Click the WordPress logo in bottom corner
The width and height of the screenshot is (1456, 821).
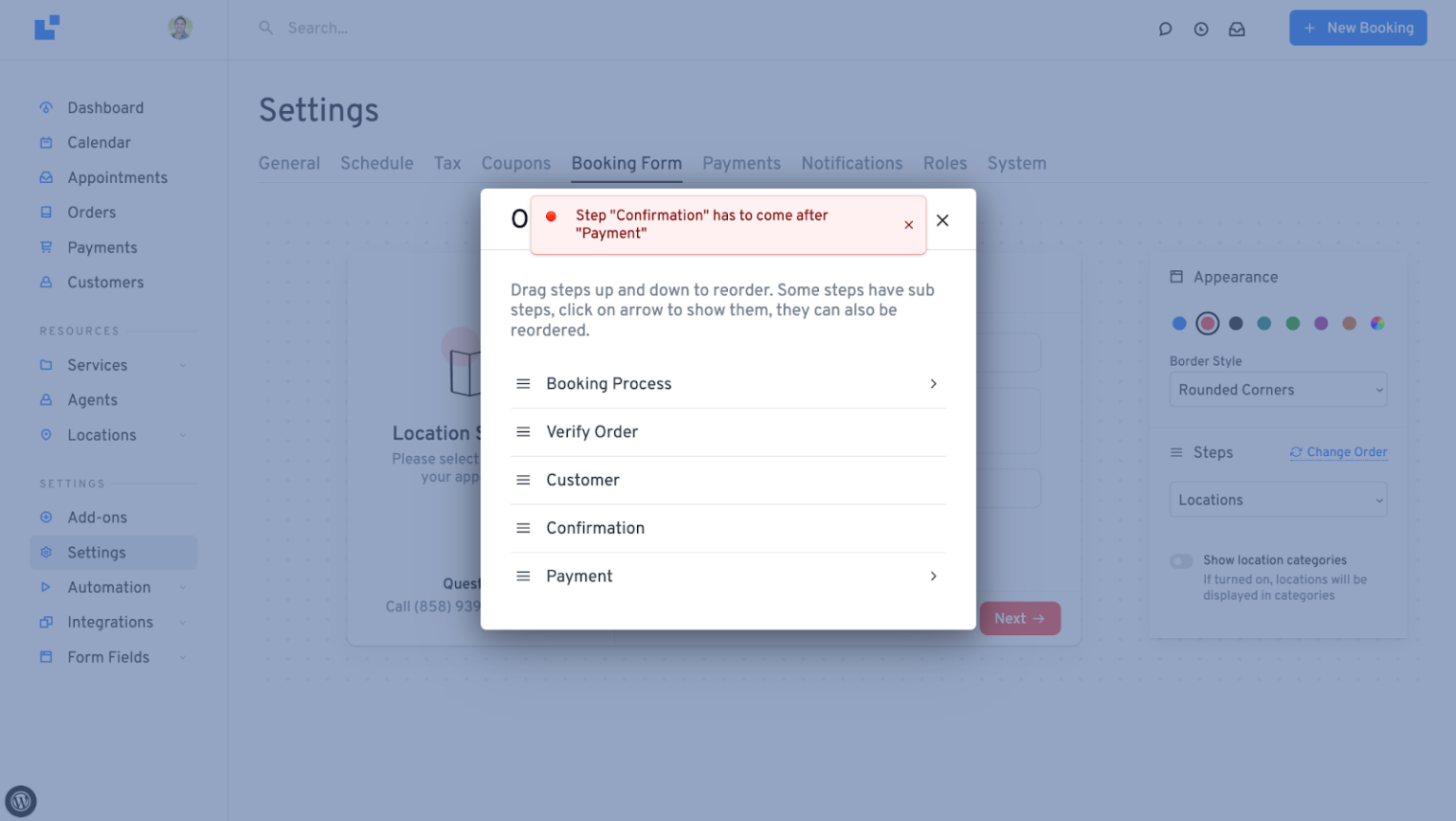click(x=20, y=801)
